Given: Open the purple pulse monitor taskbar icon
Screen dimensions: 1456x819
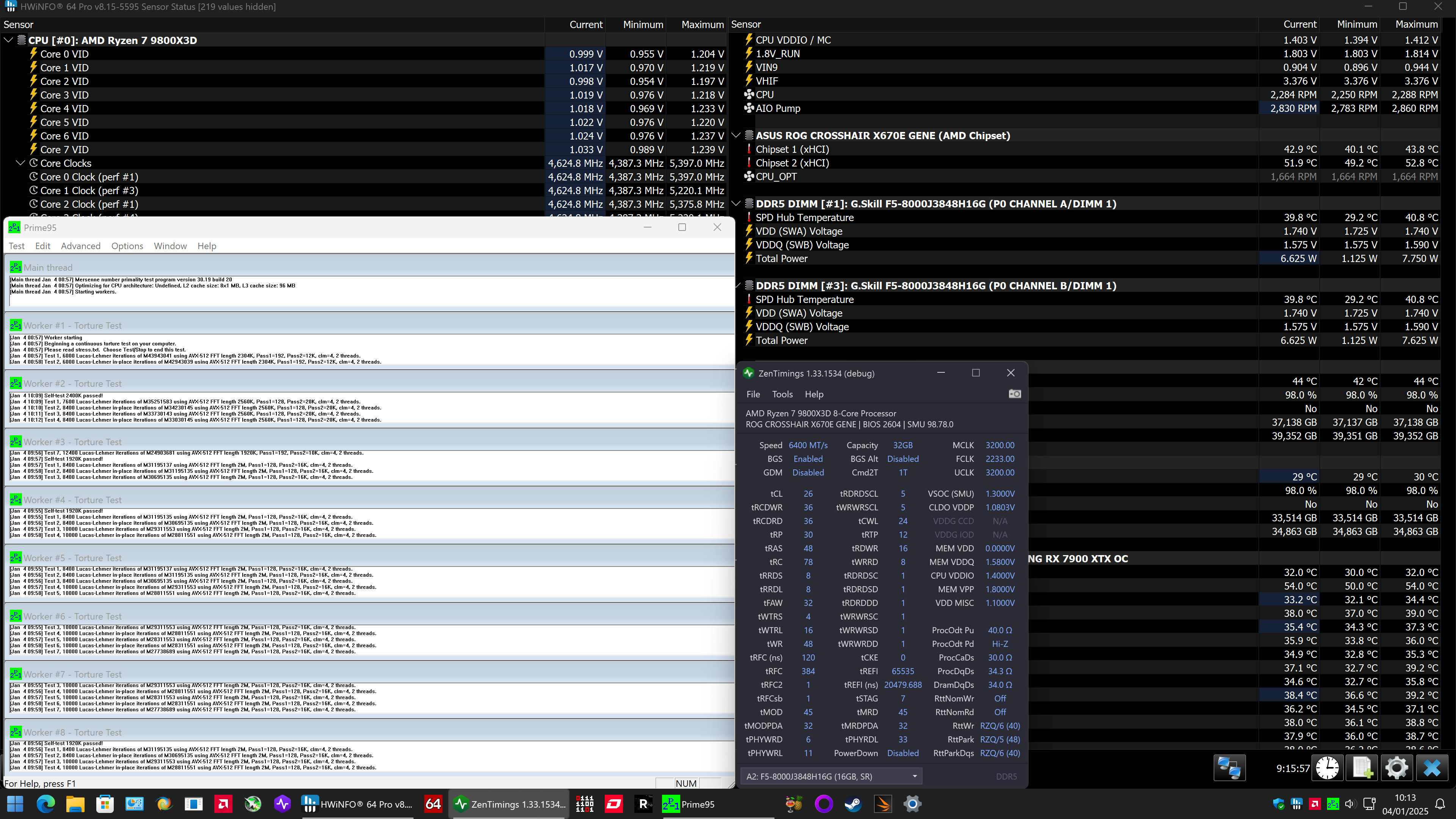Looking at the screenshot, I should 282,804.
